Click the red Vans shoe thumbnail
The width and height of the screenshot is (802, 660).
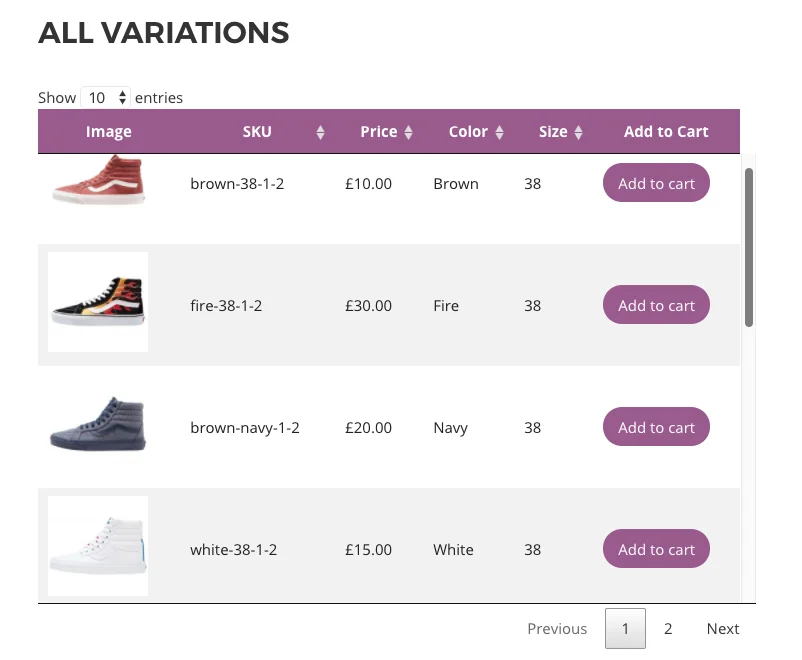[97, 183]
